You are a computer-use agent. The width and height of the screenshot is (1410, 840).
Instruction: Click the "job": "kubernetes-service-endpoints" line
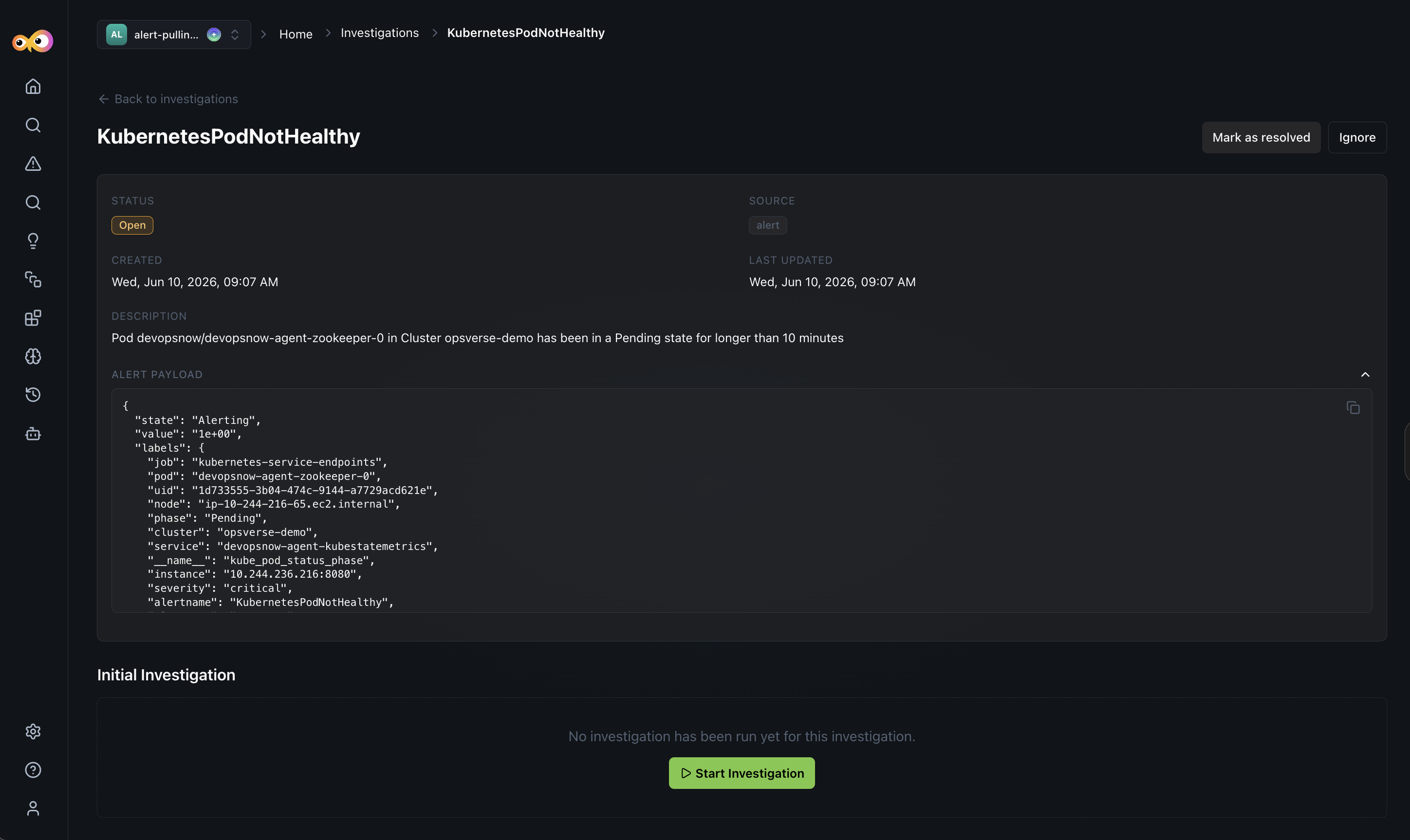tap(267, 462)
